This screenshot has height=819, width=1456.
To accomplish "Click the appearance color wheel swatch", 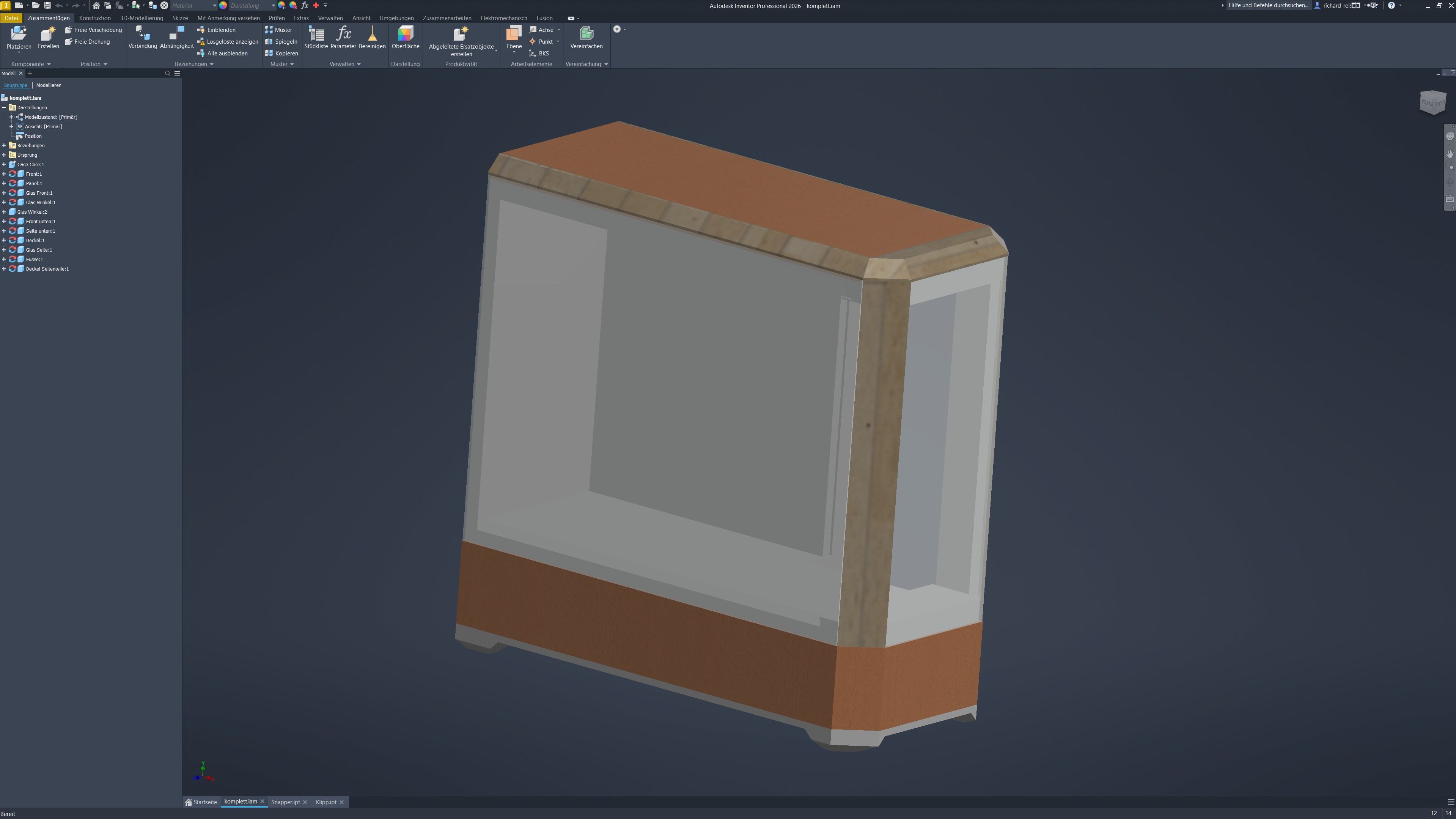I will (x=223, y=6).
